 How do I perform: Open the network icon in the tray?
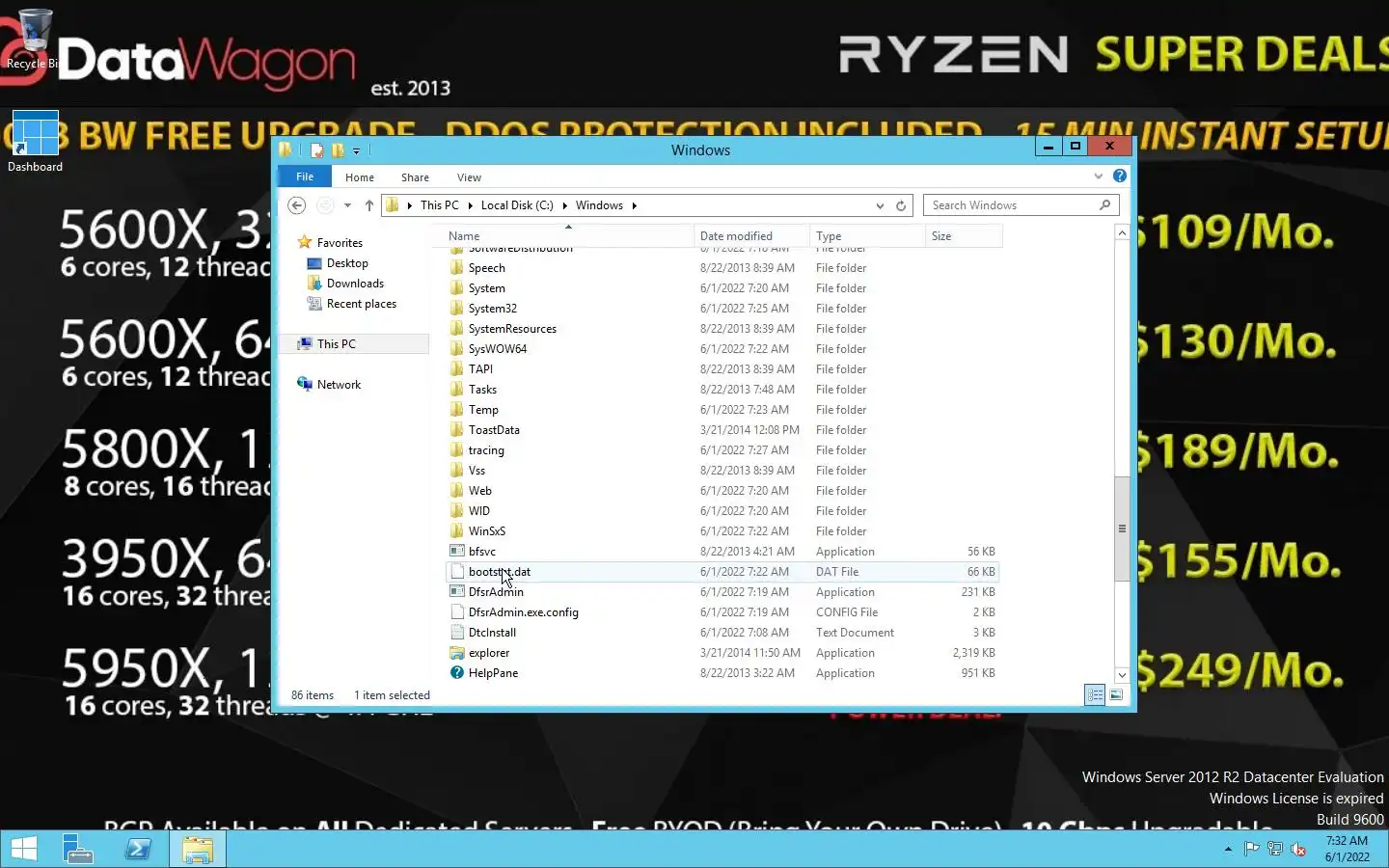pos(1275,850)
